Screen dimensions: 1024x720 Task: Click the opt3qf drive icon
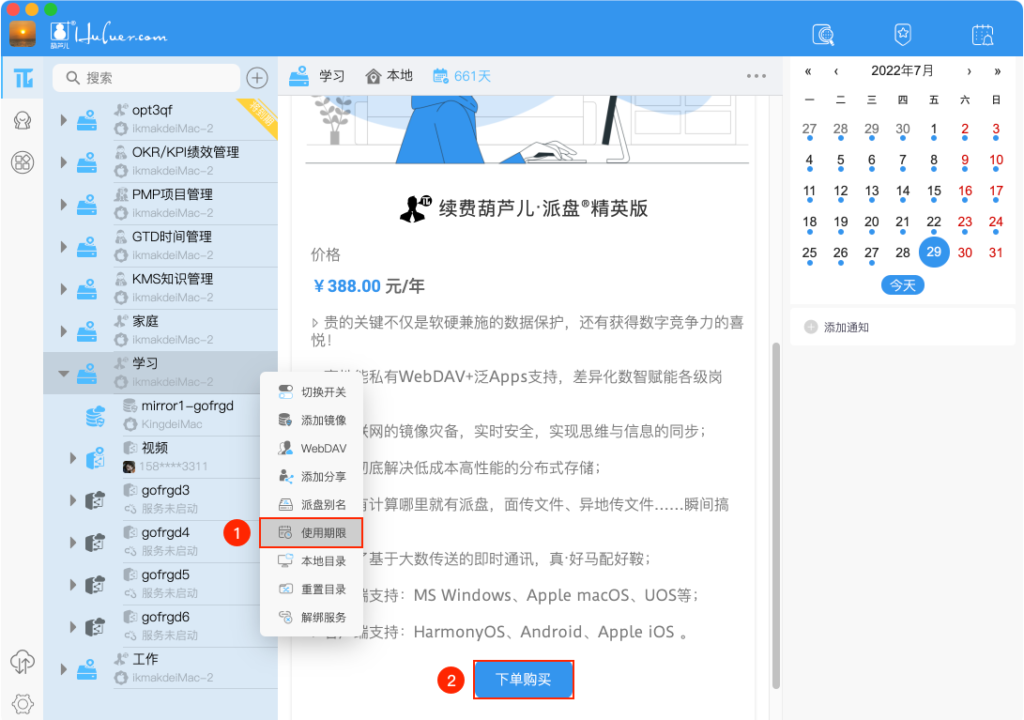(87, 120)
